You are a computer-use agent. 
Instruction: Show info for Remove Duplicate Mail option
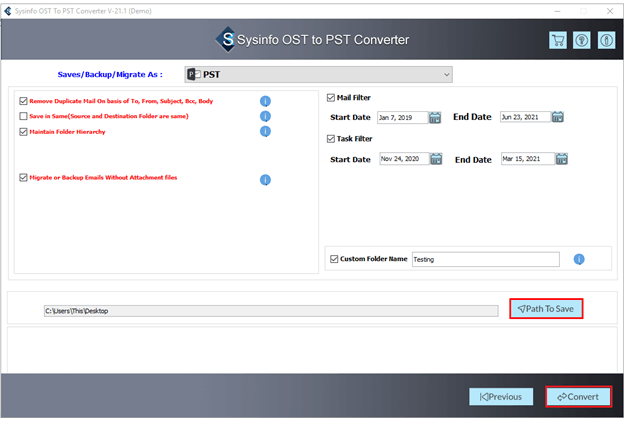coord(265,101)
